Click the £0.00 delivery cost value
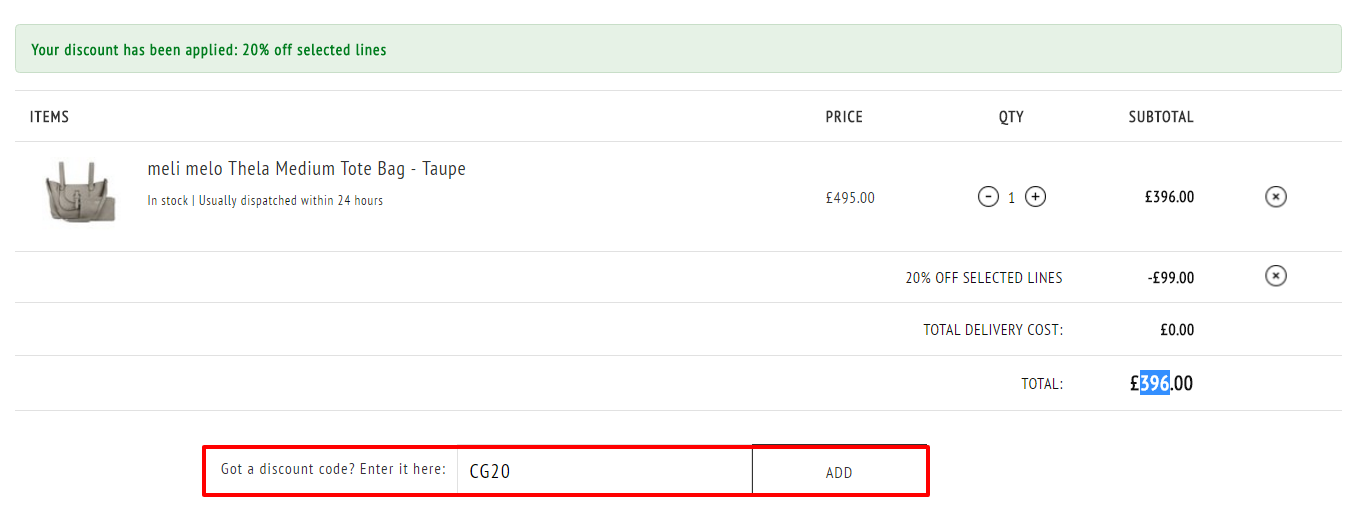 (1175, 330)
